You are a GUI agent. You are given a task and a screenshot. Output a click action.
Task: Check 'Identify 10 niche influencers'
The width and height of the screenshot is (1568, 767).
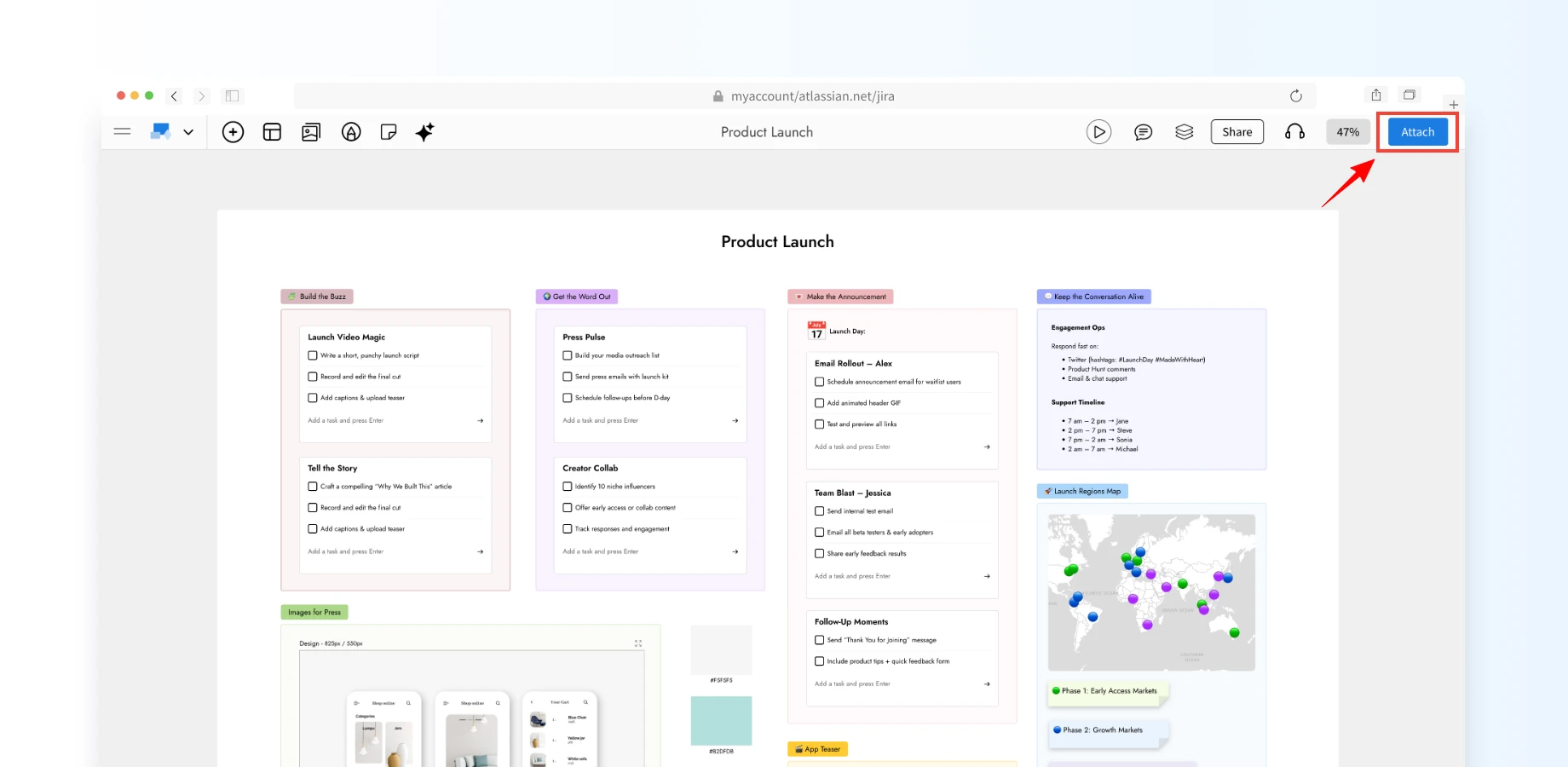click(568, 487)
